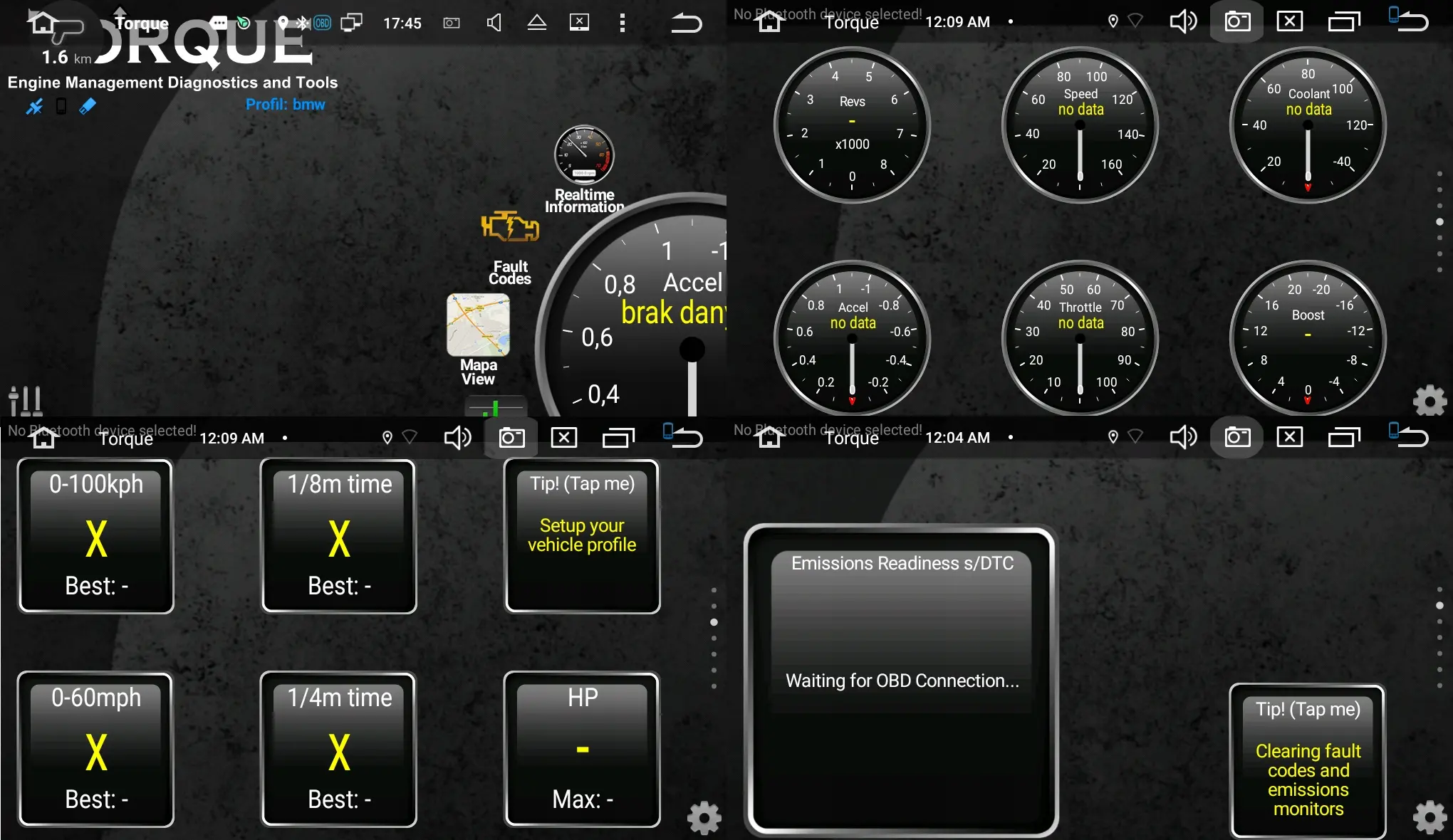Image resolution: width=1453 pixels, height=840 pixels.
Task: Tap the 'Clearing fault codes and emissions monitors' tip
Action: point(1308,761)
